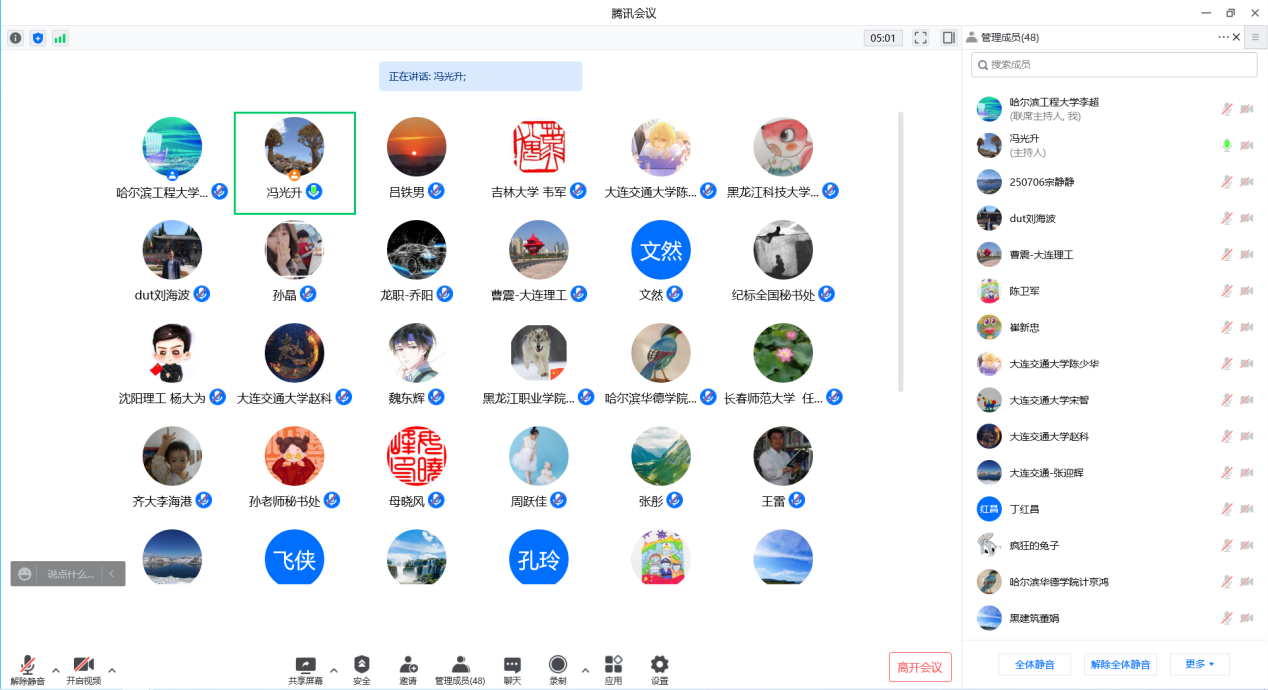Open the security (安全) options
The image size is (1268, 690).
click(362, 665)
